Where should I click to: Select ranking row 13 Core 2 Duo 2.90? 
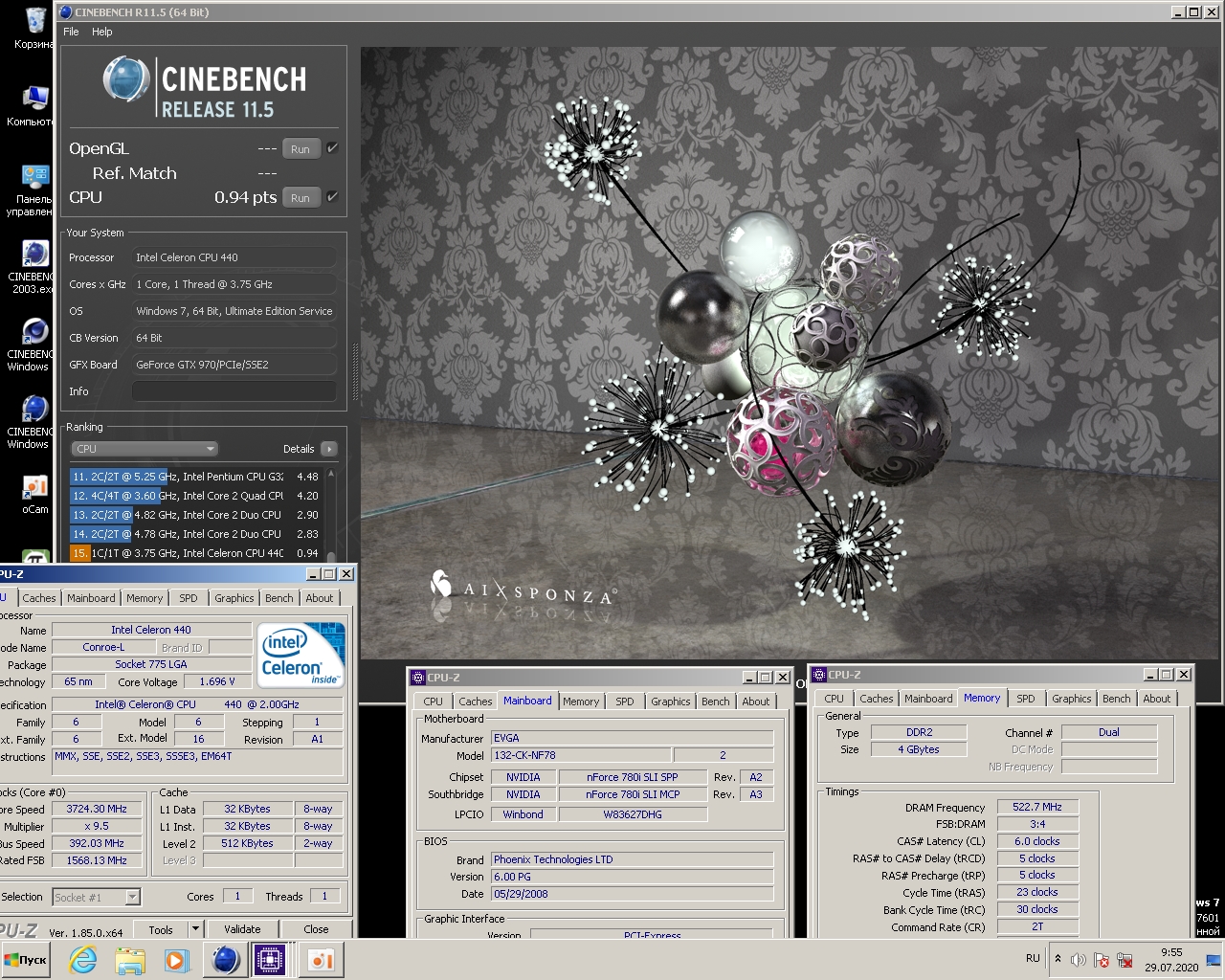pyautogui.click(x=195, y=515)
